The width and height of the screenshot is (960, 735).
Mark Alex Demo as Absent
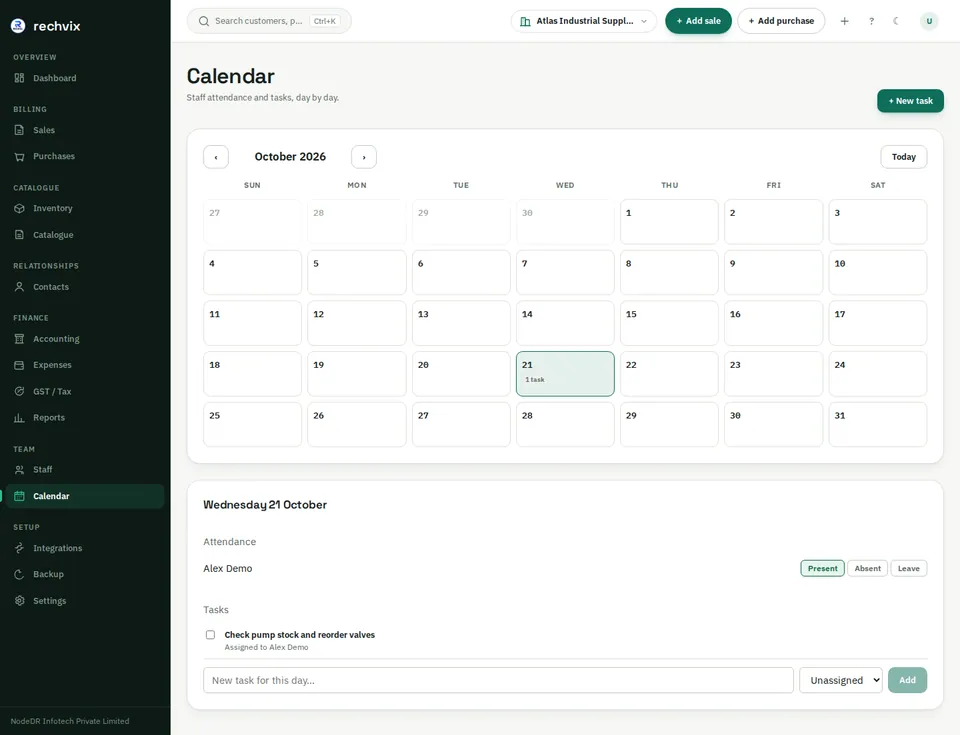pos(868,568)
